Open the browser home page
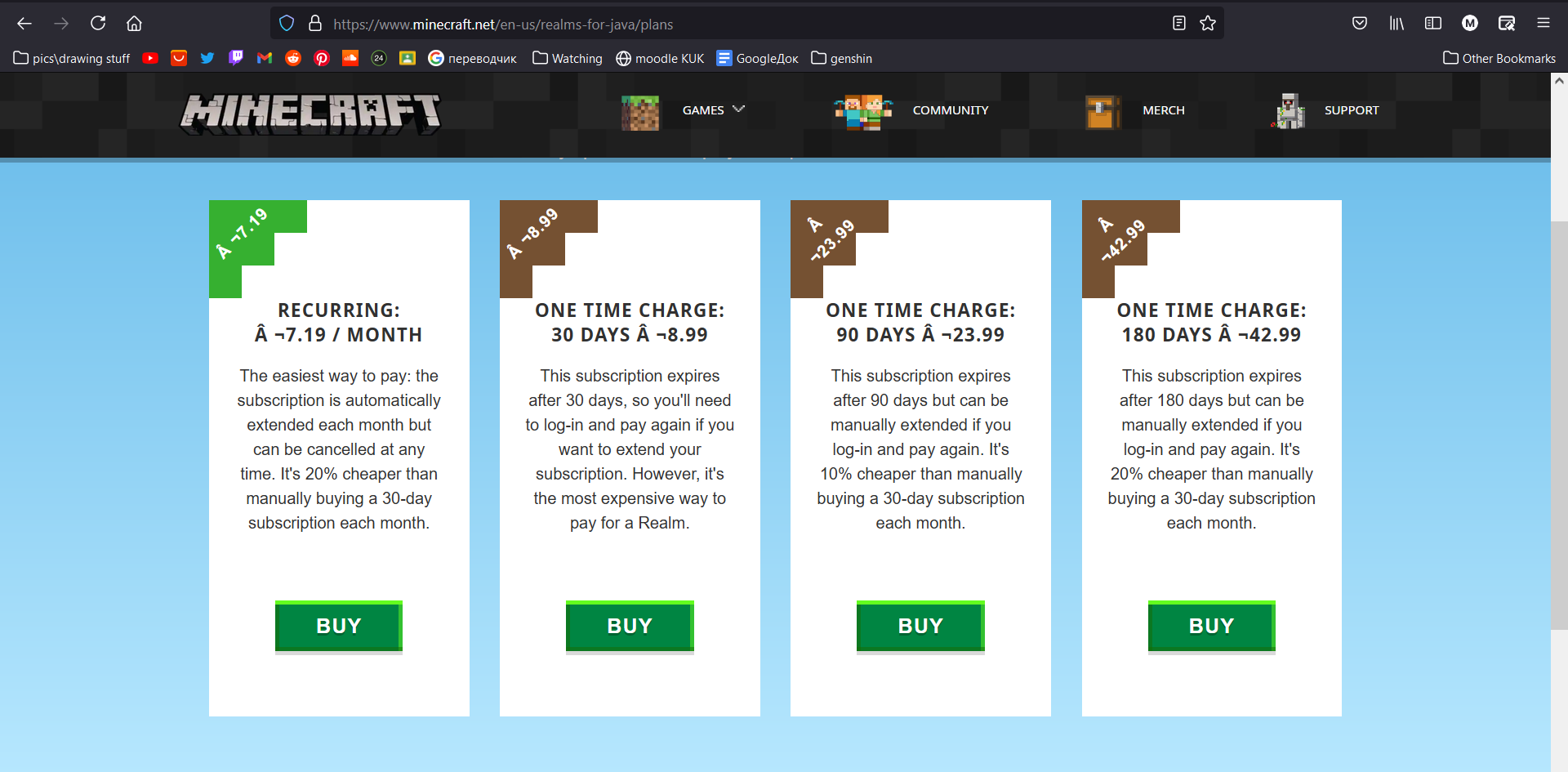The width and height of the screenshot is (1568, 772). click(x=135, y=24)
